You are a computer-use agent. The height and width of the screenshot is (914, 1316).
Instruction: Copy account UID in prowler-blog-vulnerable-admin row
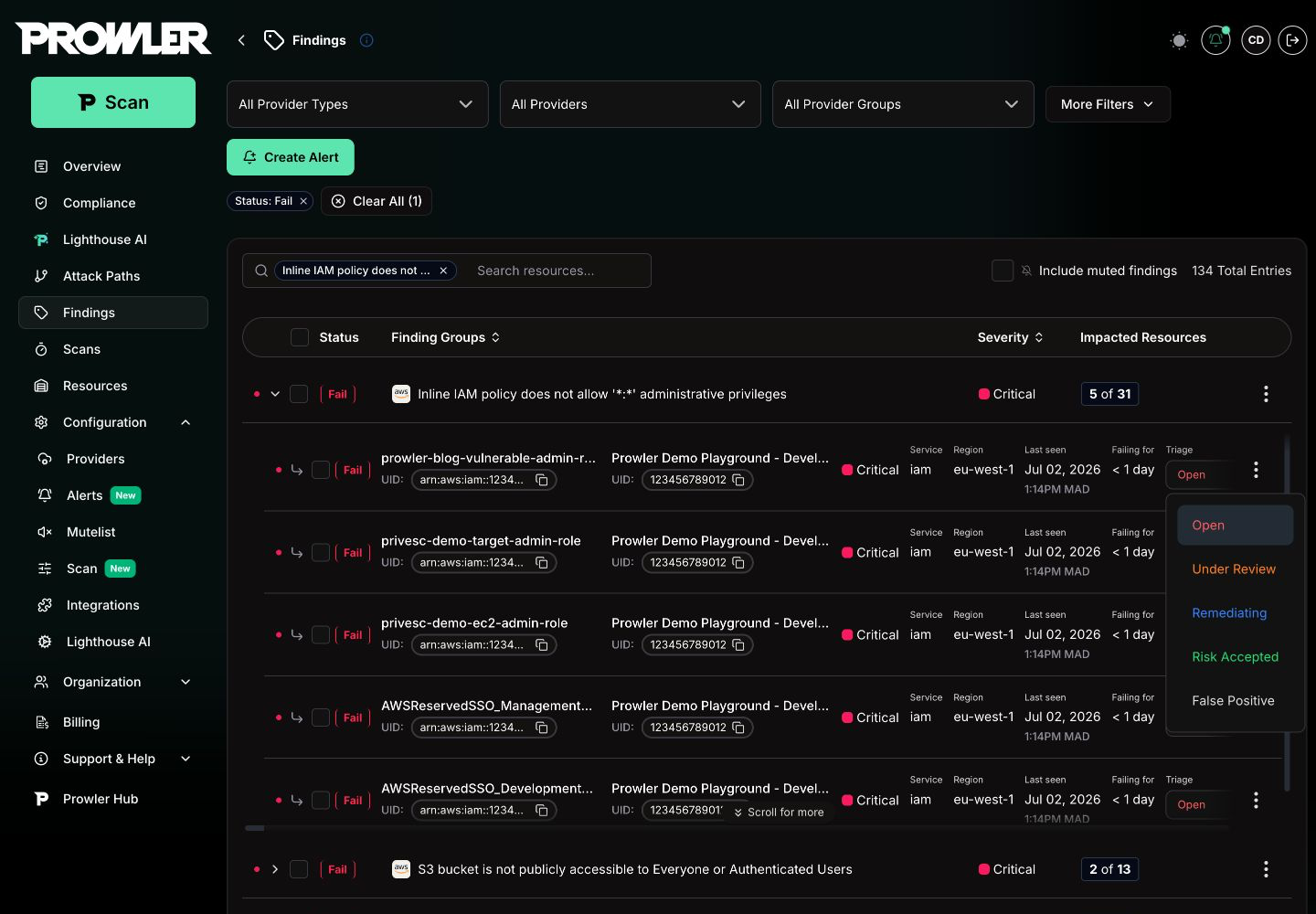pyautogui.click(x=738, y=480)
